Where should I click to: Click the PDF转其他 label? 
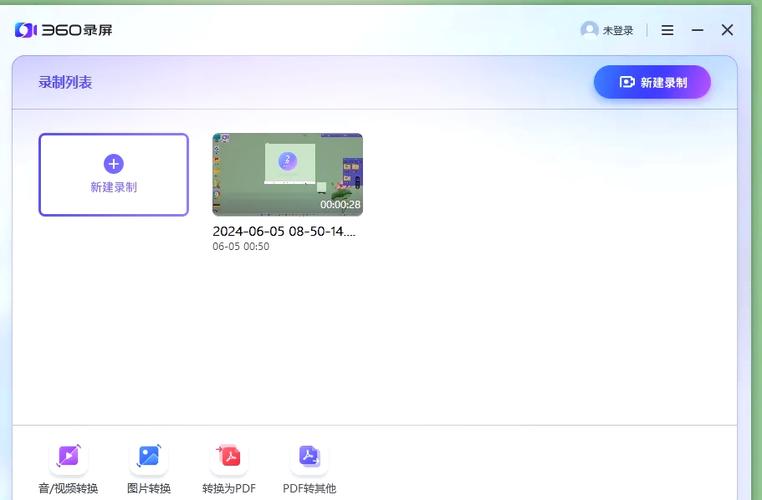pos(309,488)
